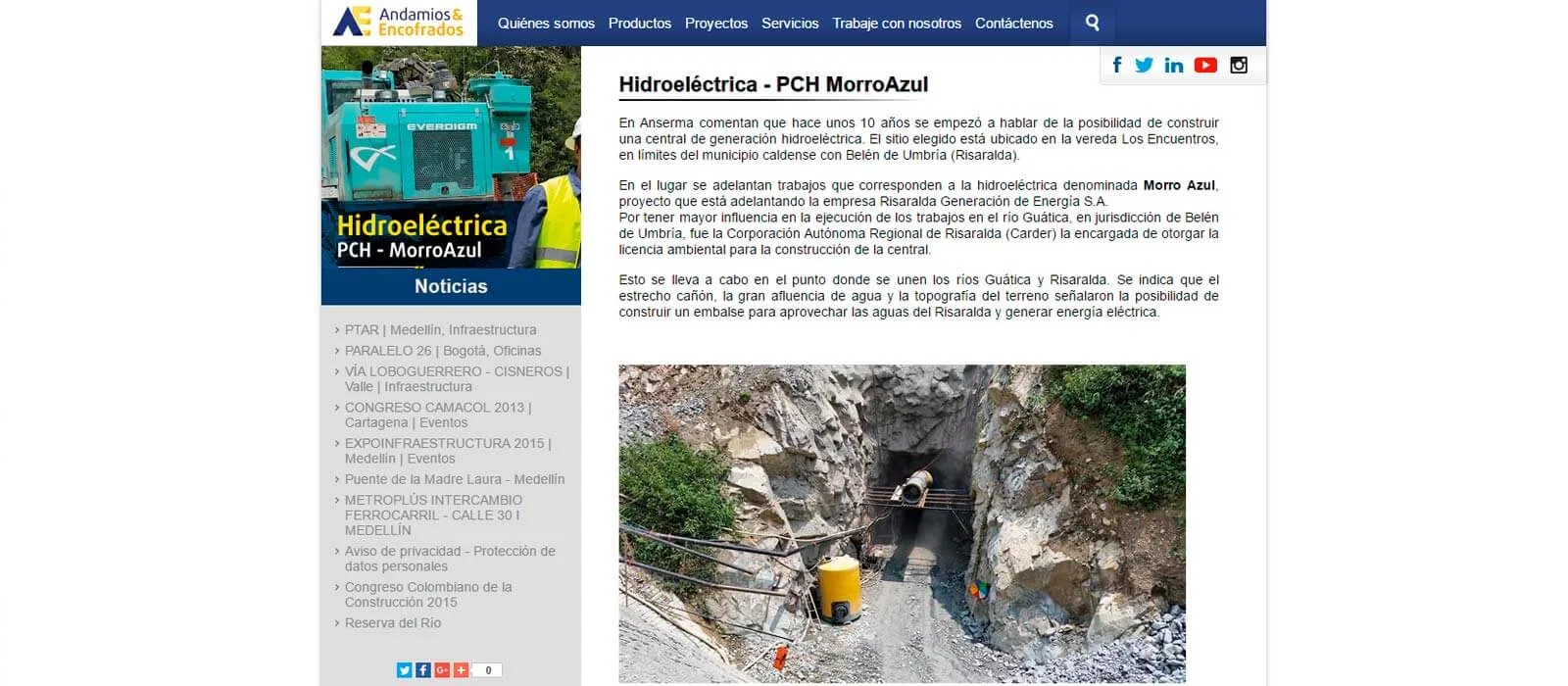Image resolution: width=1568 pixels, height=686 pixels.
Task: Open the Productos menu
Action: 640,24
